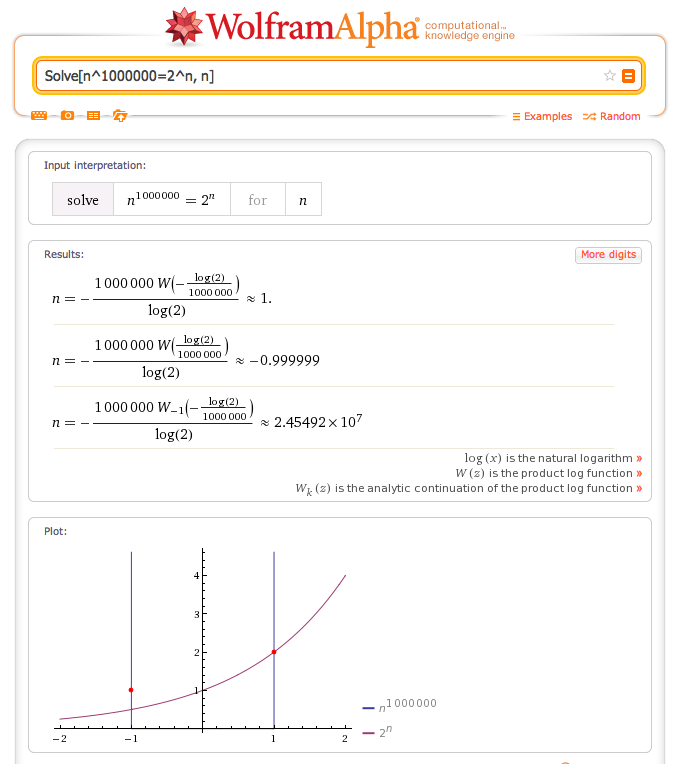The image size is (678, 764).
Task: Click the first result approximating 1.
Action: click(162, 296)
